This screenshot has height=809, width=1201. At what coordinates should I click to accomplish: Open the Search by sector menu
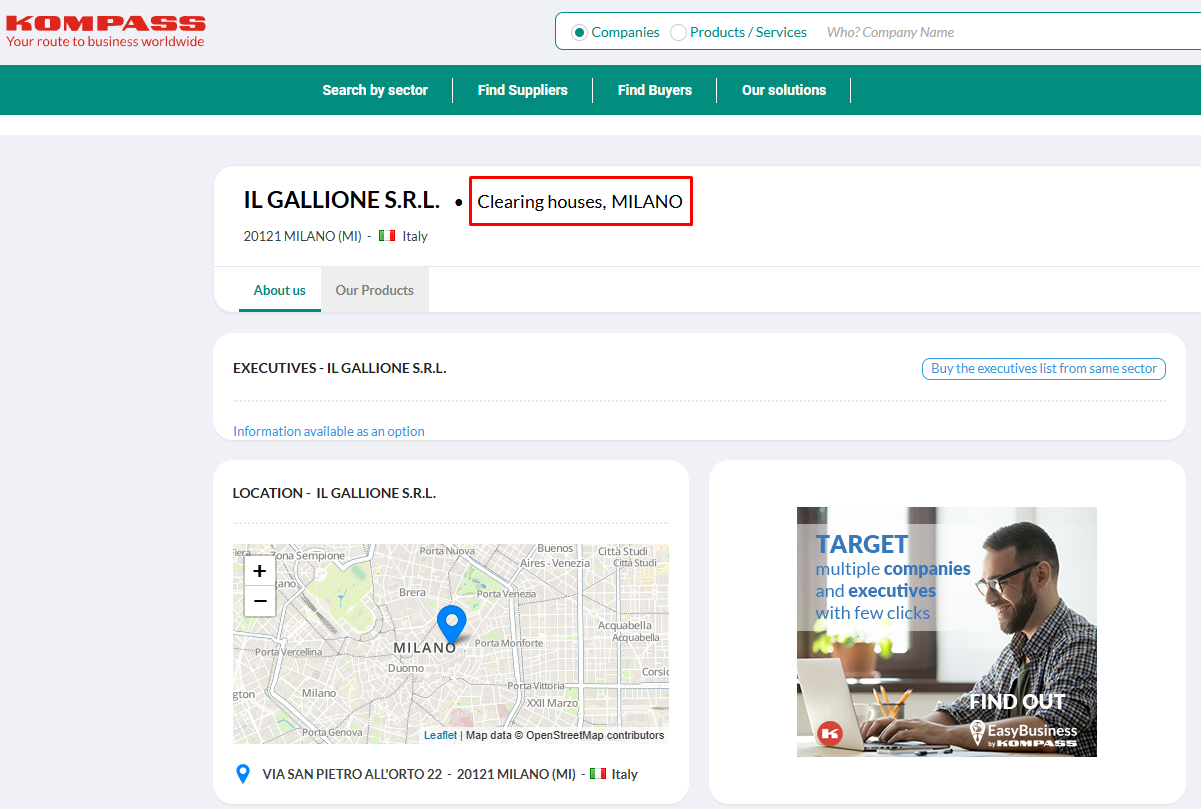[375, 90]
